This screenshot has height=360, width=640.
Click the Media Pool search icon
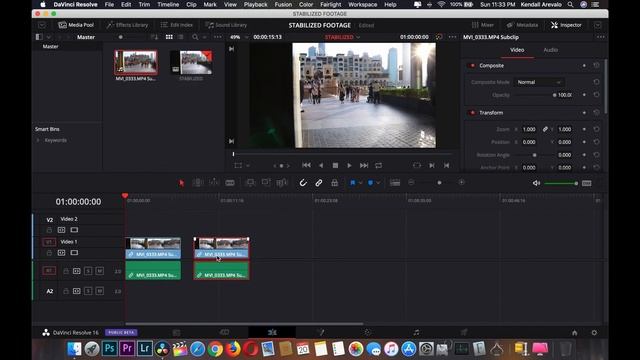point(195,37)
